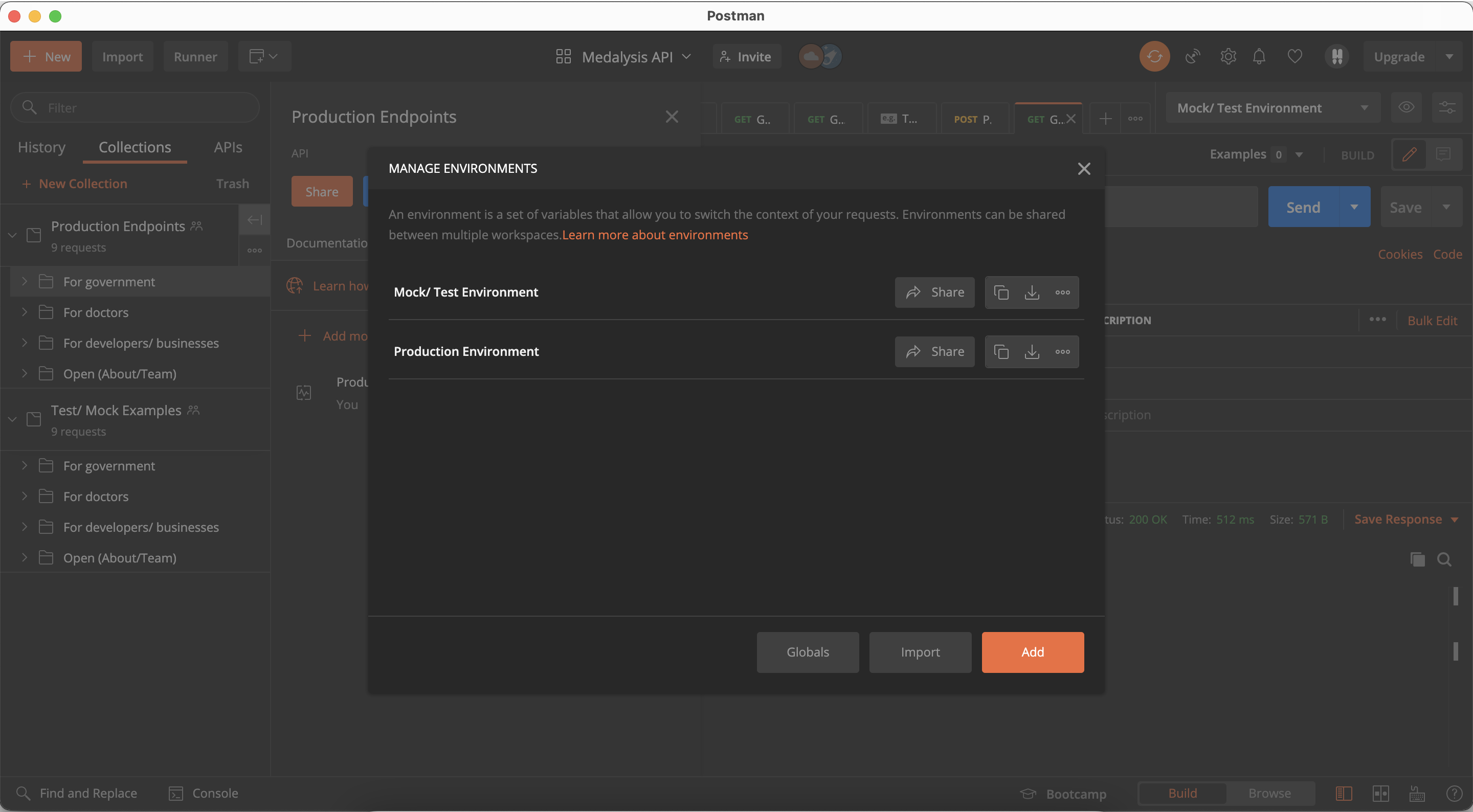Viewport: 1473px width, 812px height.
Task: Open the manage environments sliders icon
Action: pyautogui.click(x=1447, y=107)
